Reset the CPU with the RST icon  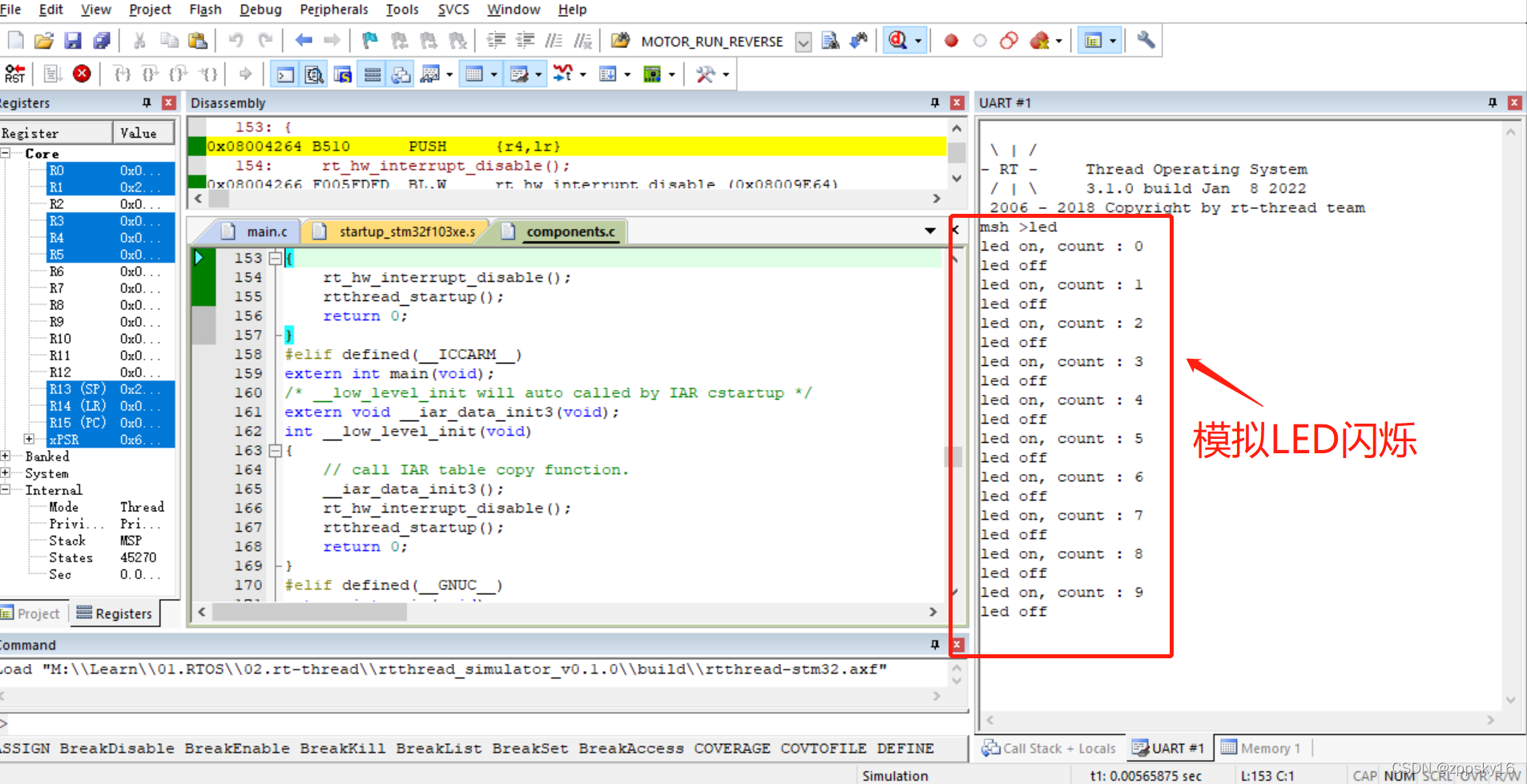tap(14, 74)
